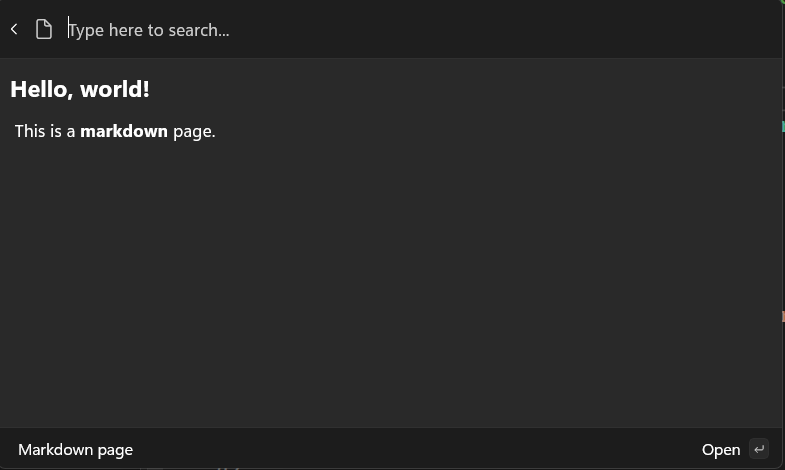Click the word "page" in the footer label
The image size is (785, 470).
pos(116,451)
